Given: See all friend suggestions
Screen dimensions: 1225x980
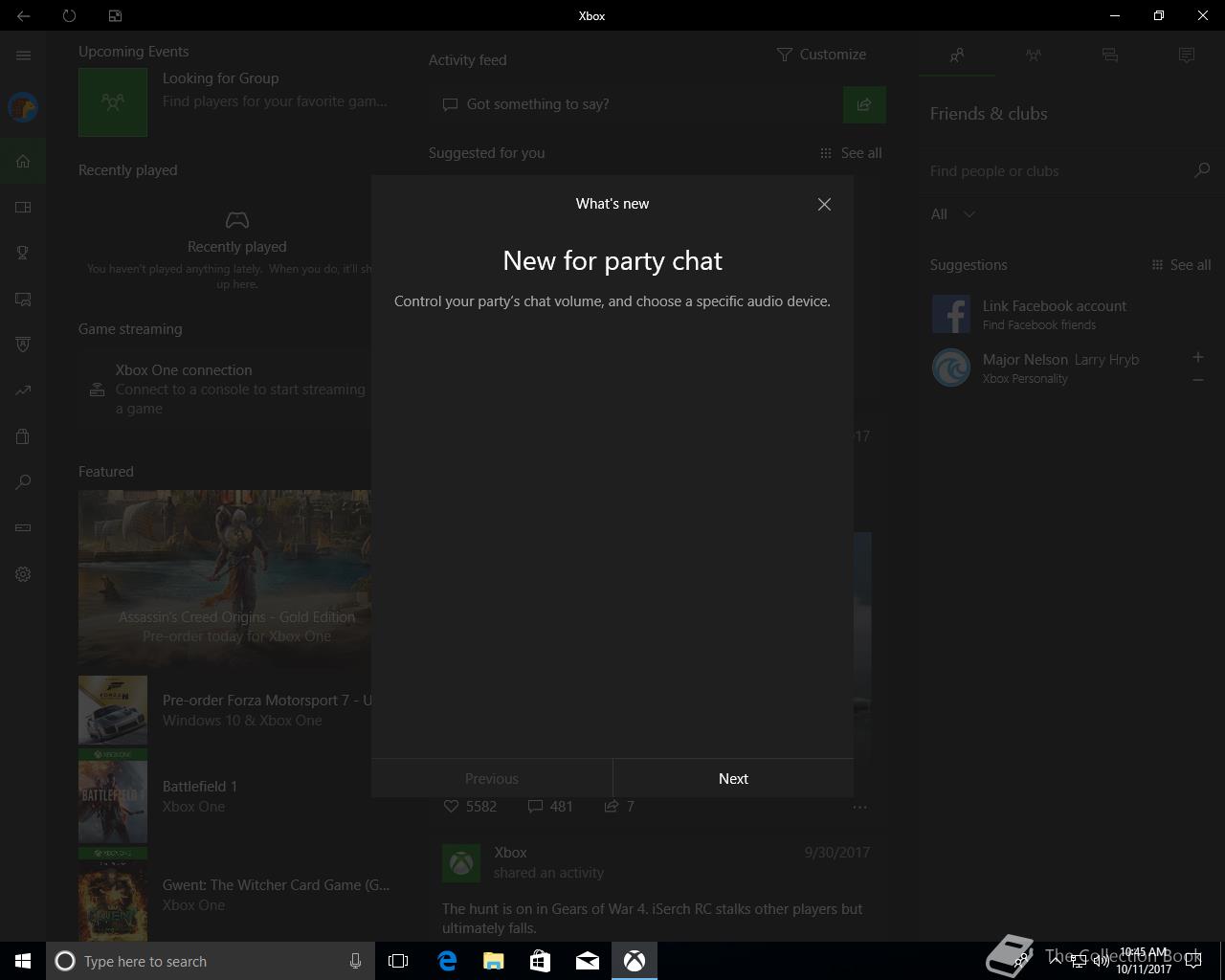Looking at the screenshot, I should click(1181, 265).
